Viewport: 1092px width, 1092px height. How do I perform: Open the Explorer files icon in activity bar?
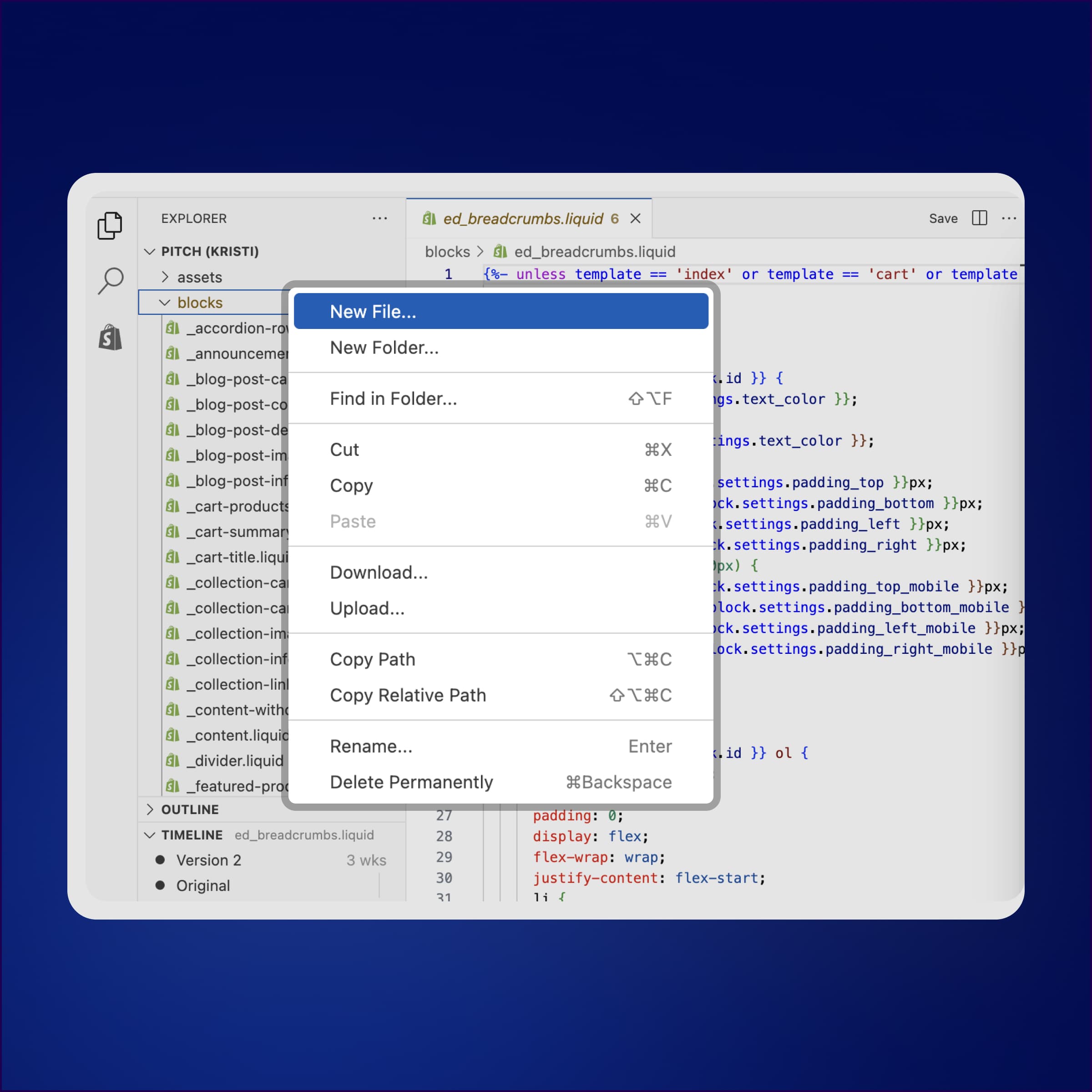coord(110,226)
